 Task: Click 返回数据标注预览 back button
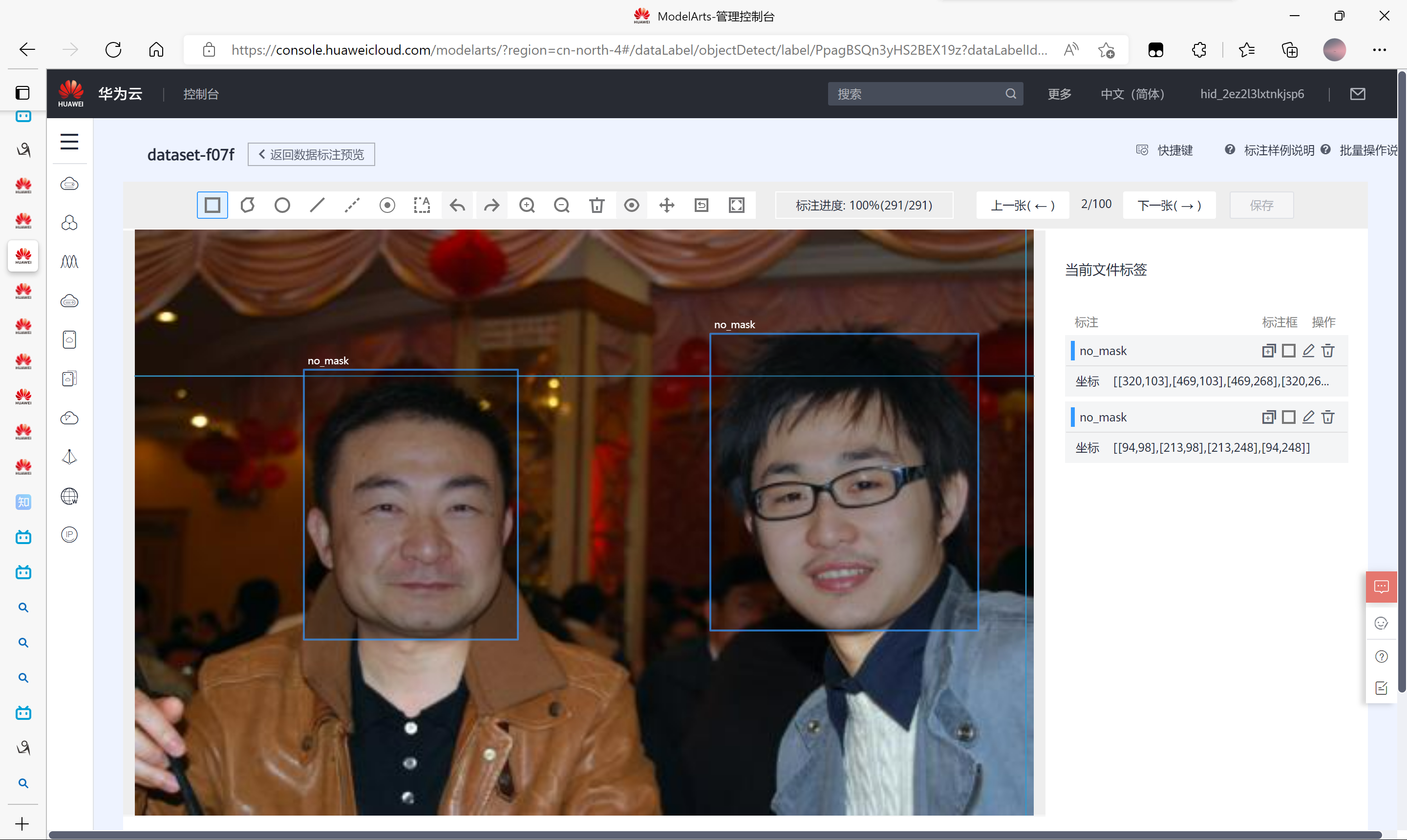[311, 154]
